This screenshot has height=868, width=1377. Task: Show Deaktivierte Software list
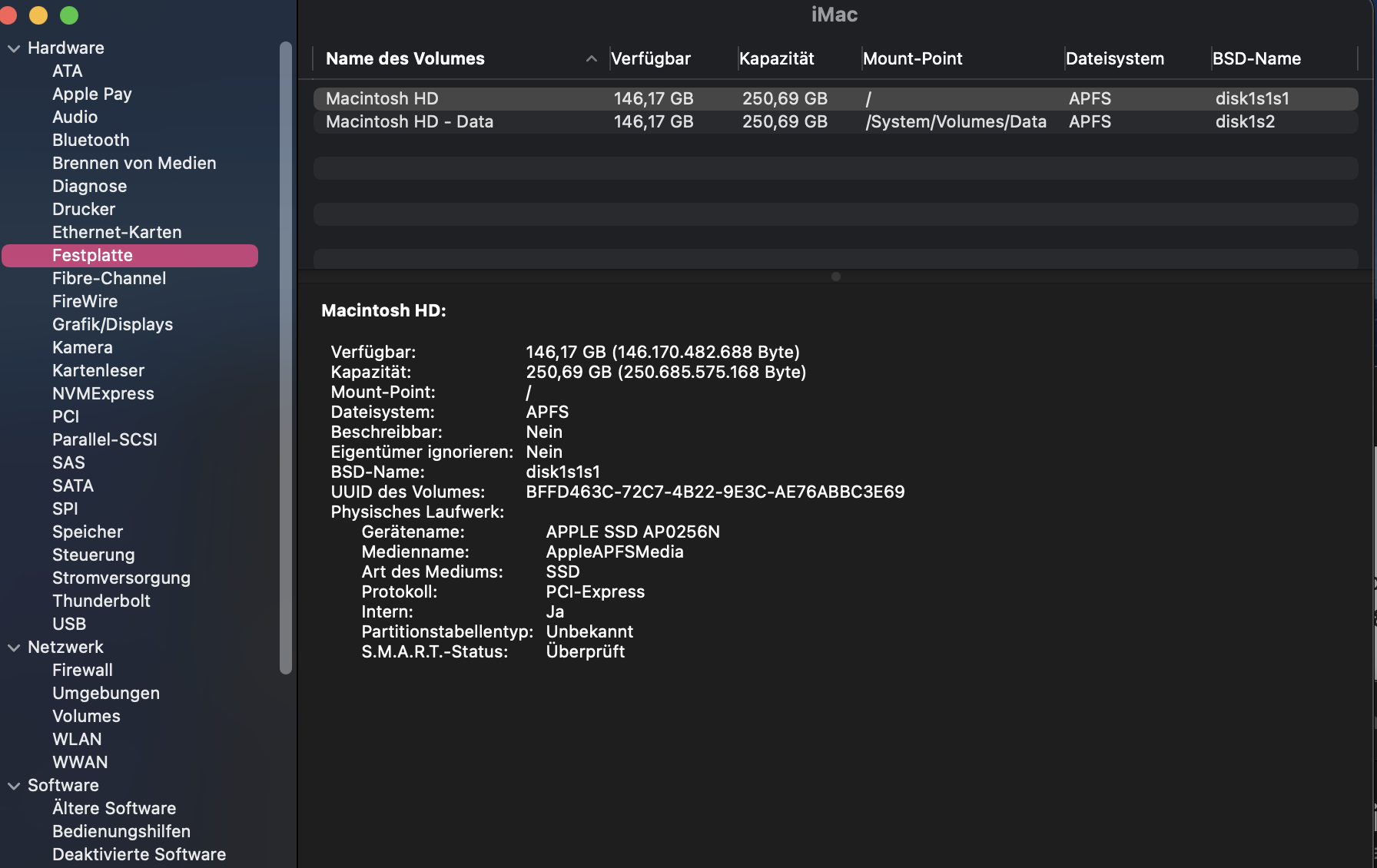tap(139, 854)
